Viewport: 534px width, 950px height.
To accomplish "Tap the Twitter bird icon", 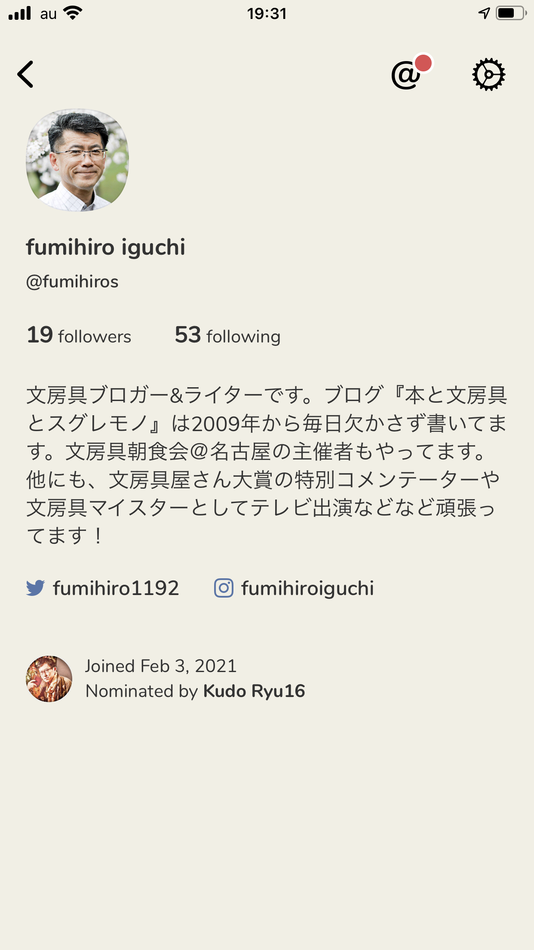I will 35,588.
